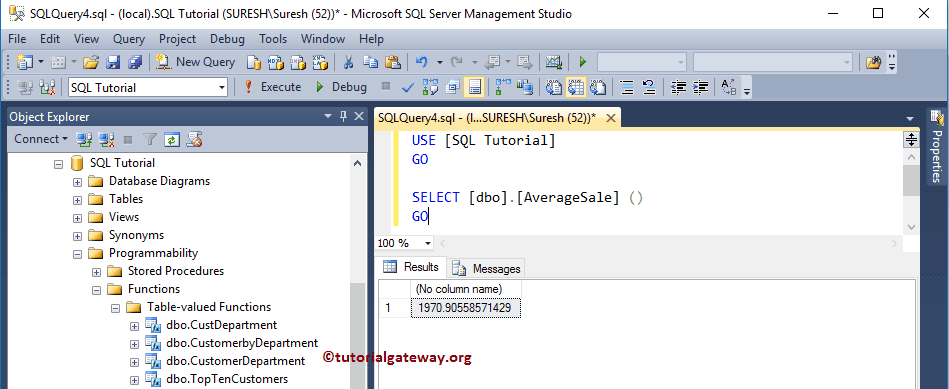949x389 pixels.
Task: Collapse the Table-valued Functions folder
Action: point(115,308)
